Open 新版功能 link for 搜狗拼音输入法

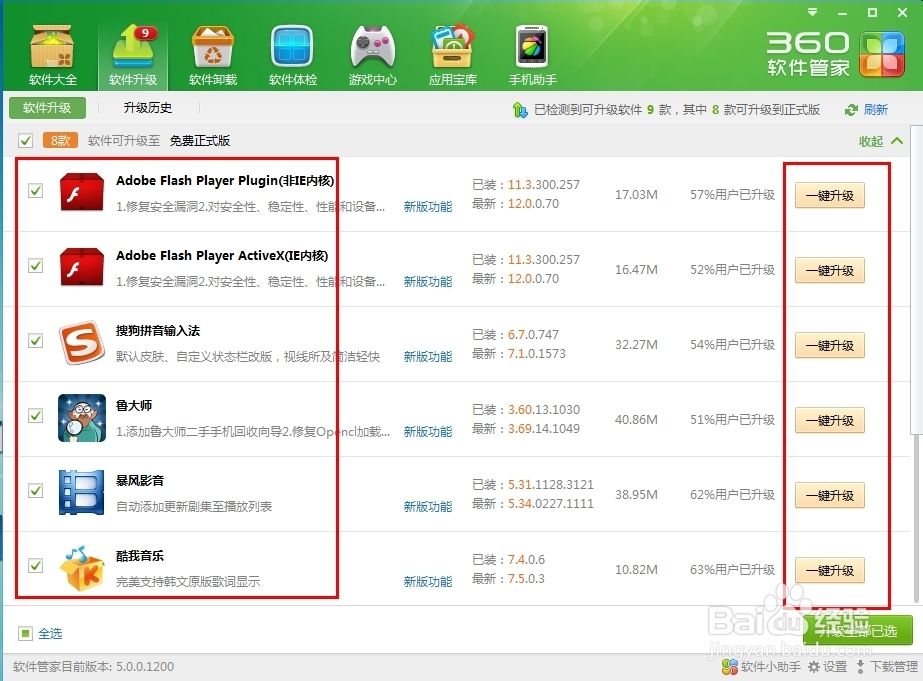427,357
